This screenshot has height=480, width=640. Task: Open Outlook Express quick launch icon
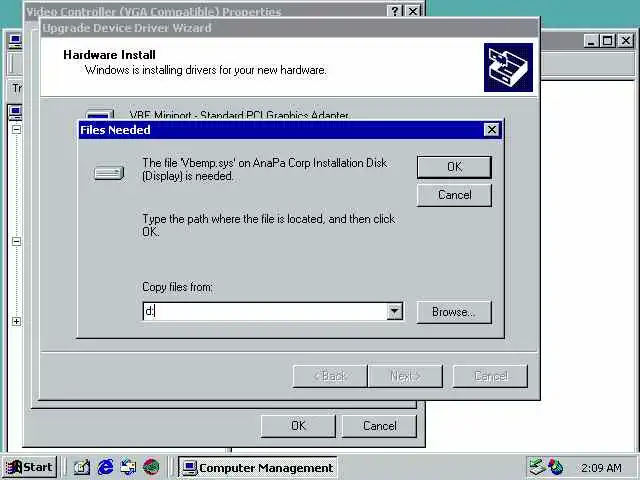[x=129, y=467]
